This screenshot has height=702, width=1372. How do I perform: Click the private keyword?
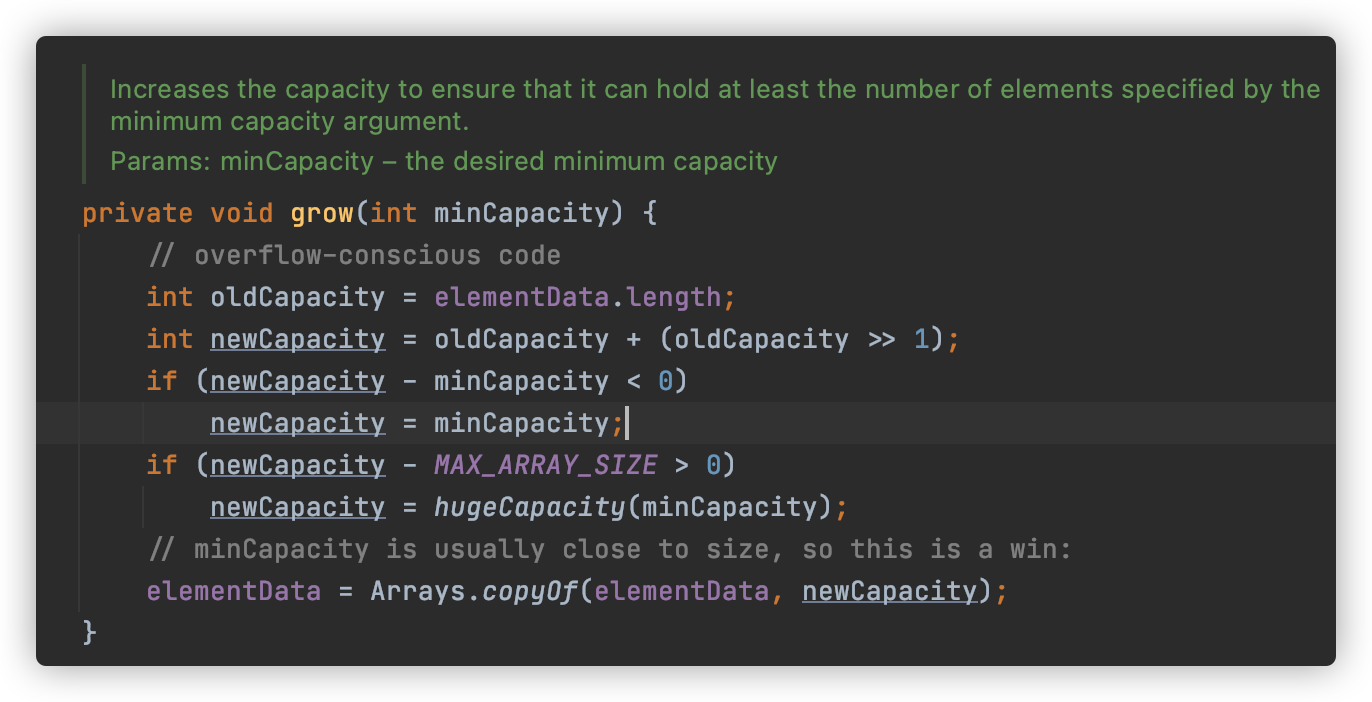pyautogui.click(x=138, y=213)
